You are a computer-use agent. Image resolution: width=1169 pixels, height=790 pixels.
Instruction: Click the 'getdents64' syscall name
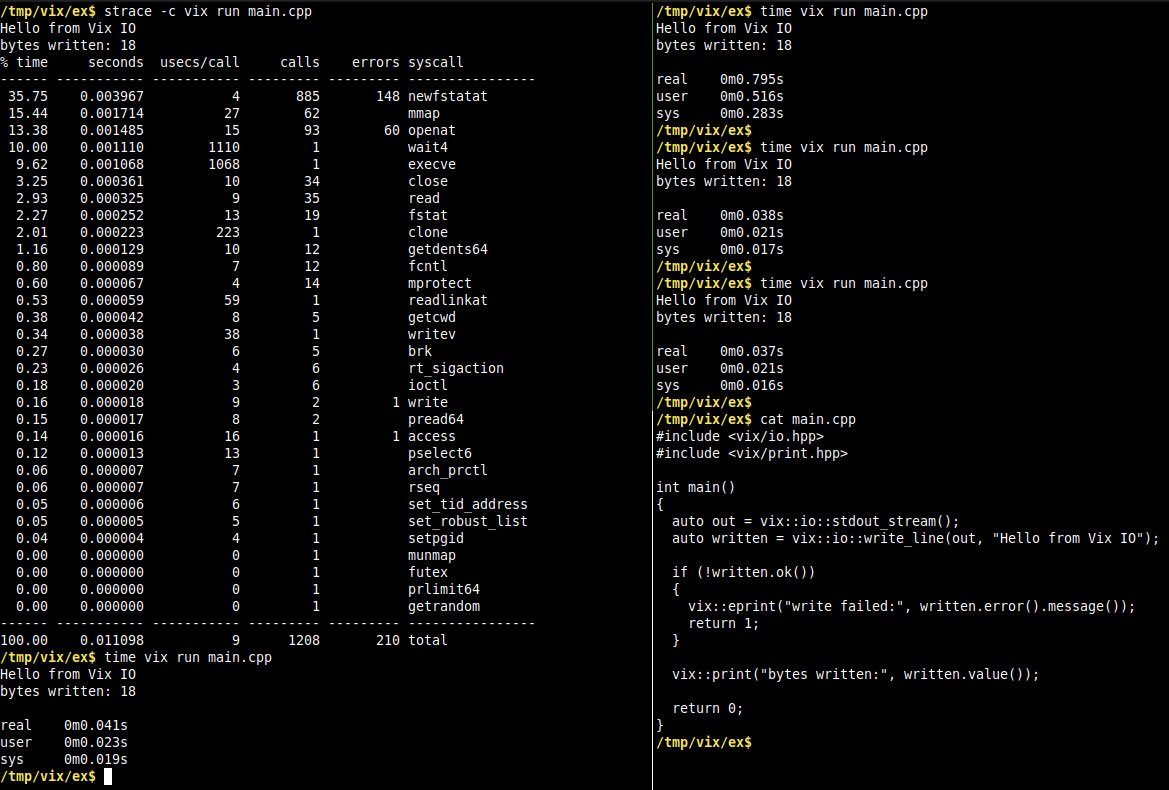click(447, 249)
